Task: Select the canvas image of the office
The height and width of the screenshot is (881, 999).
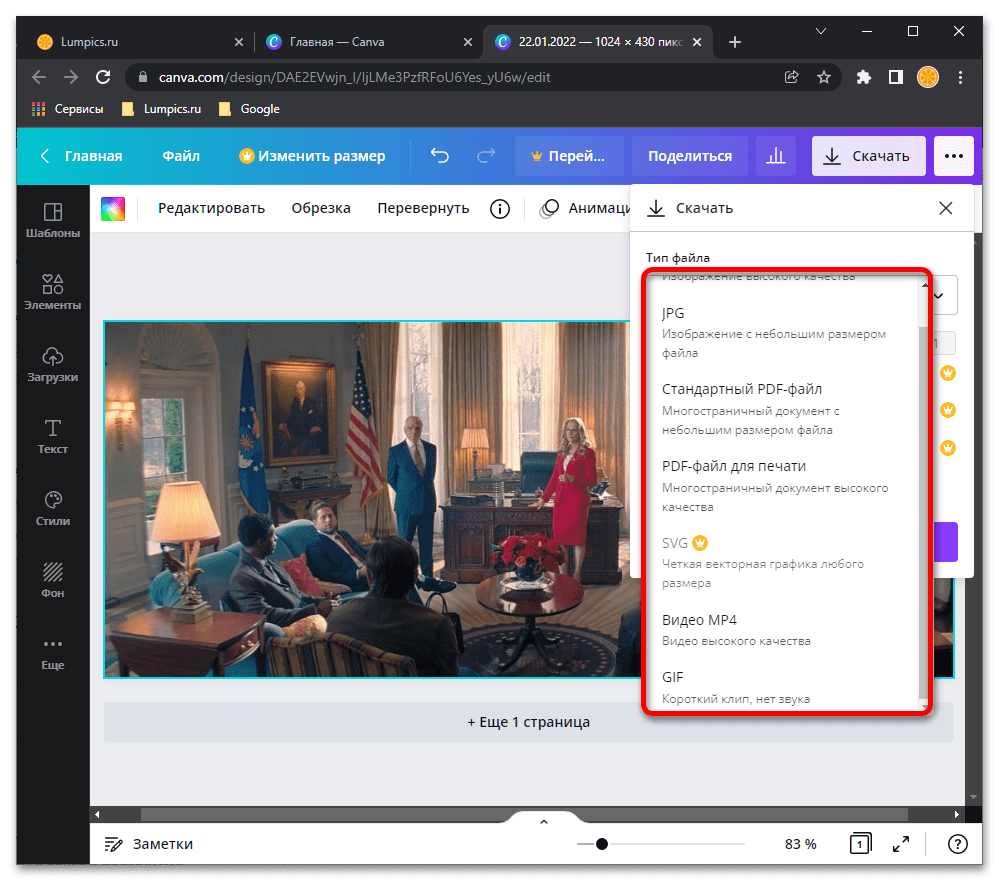Action: (372, 499)
